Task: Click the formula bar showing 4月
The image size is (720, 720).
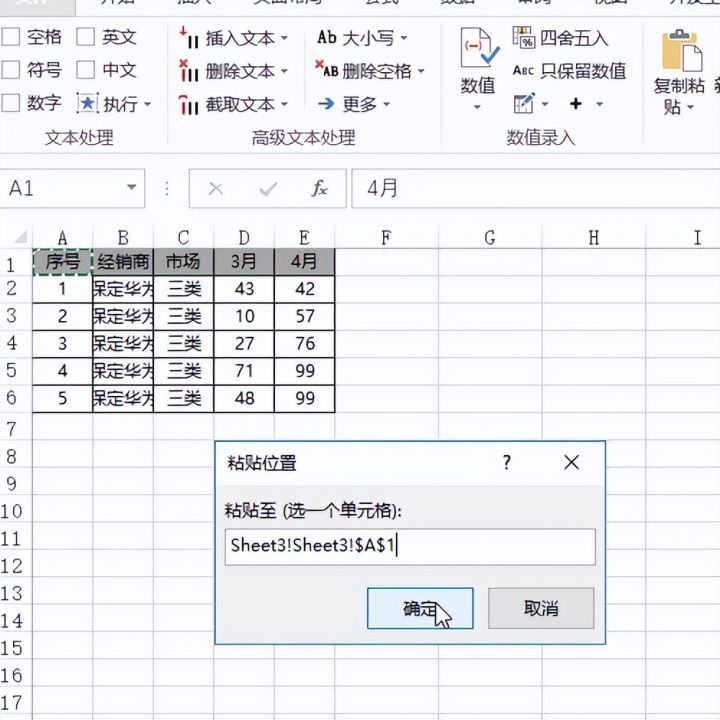Action: click(x=535, y=189)
